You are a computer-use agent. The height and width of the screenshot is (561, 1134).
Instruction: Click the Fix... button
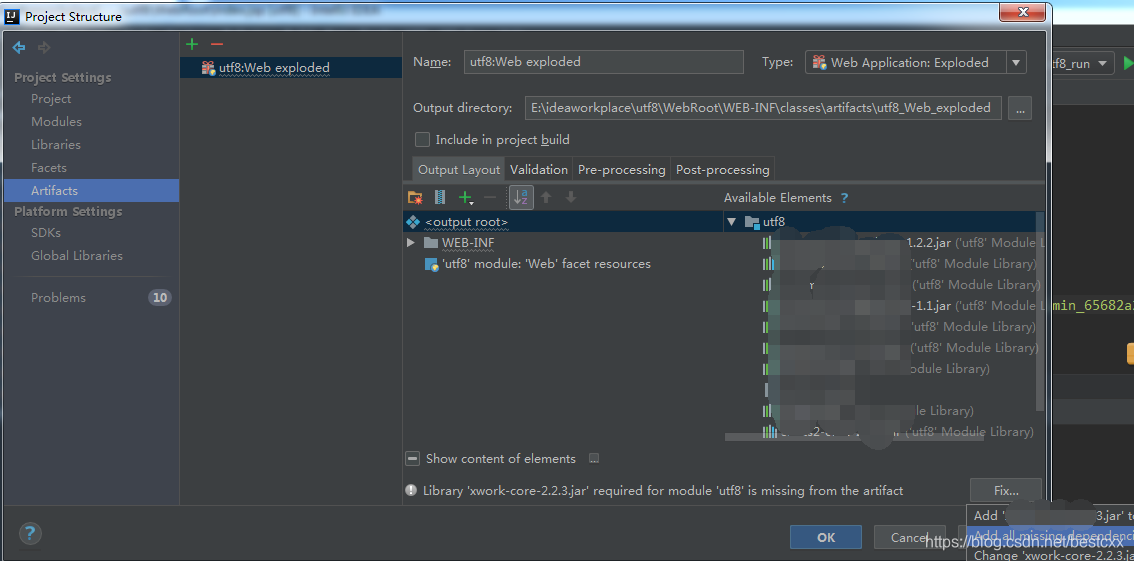pos(1006,491)
